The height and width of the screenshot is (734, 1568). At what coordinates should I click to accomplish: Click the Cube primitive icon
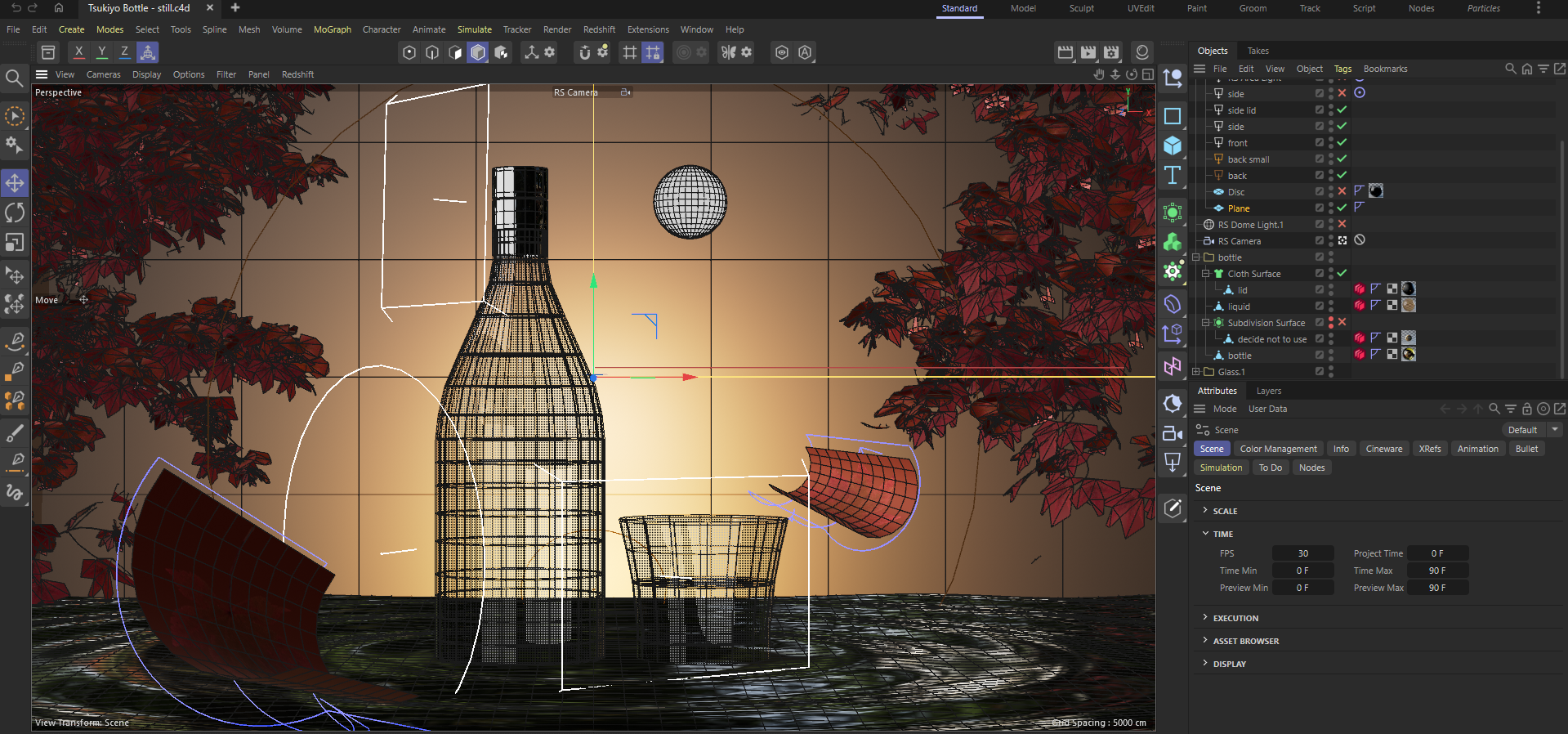[x=1173, y=145]
